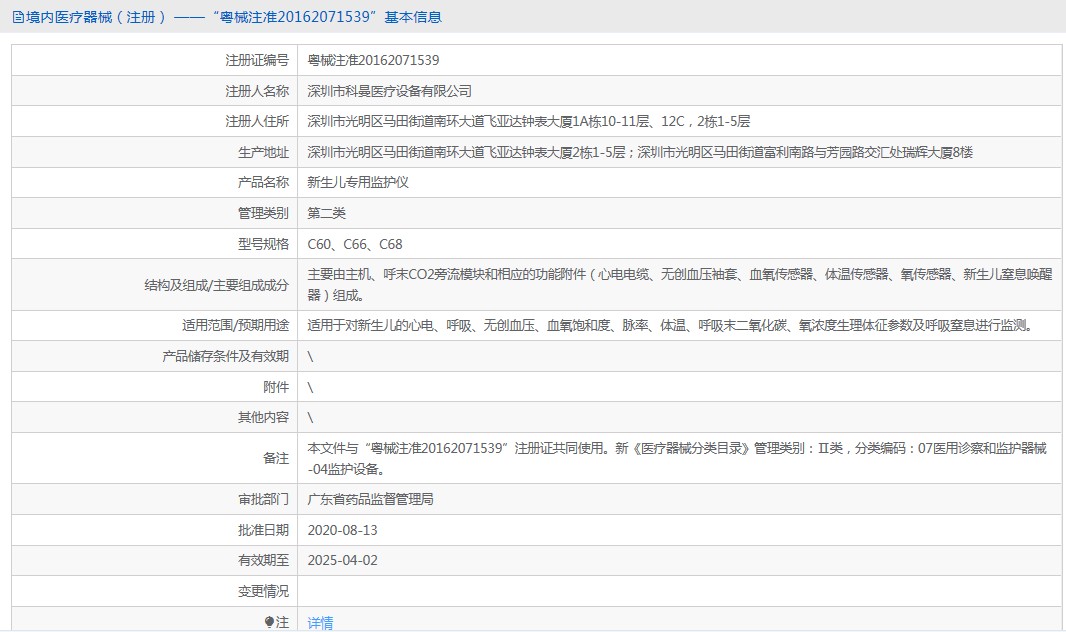Click the 注册证编号 label

pos(257,60)
